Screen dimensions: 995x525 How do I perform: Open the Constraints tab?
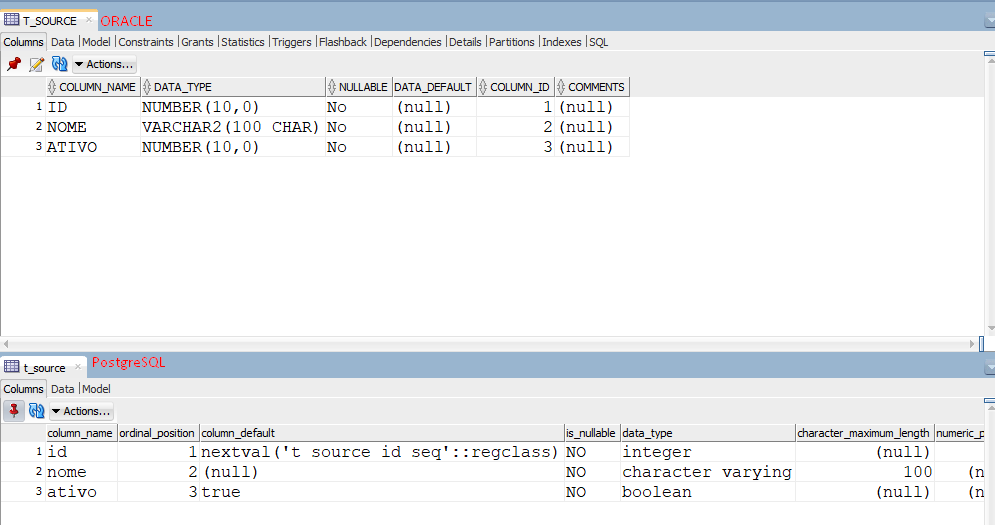click(x=146, y=42)
